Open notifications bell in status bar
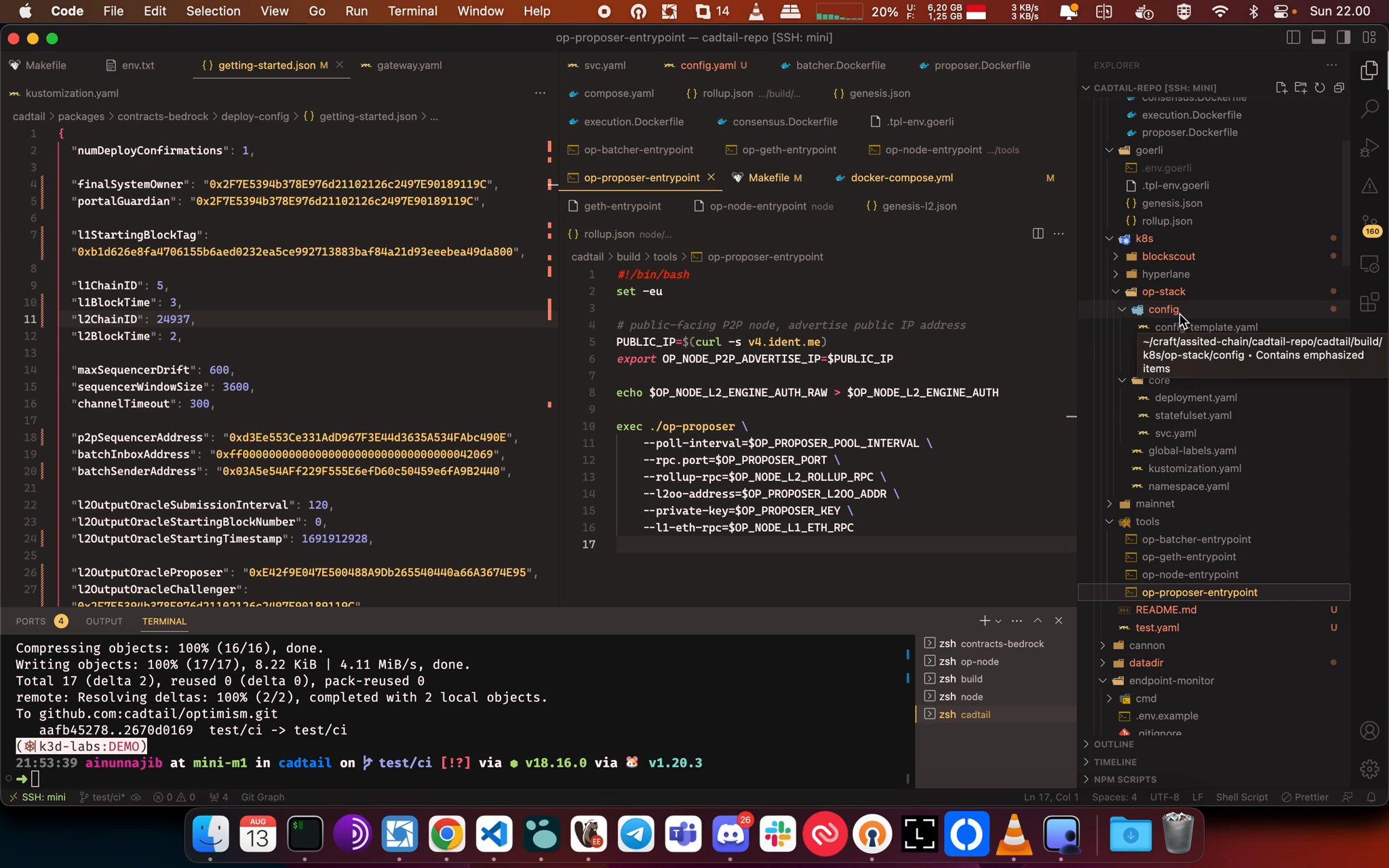 (x=1371, y=797)
